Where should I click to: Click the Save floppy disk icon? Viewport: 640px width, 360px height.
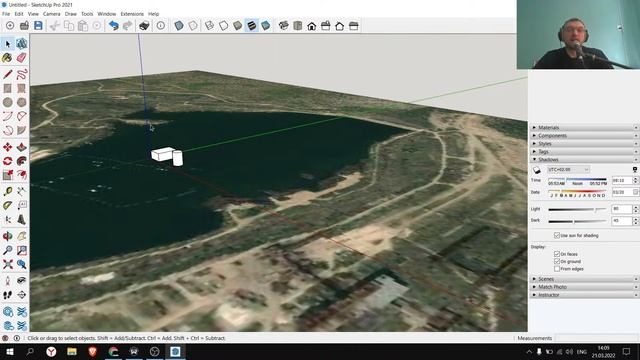pos(38,26)
